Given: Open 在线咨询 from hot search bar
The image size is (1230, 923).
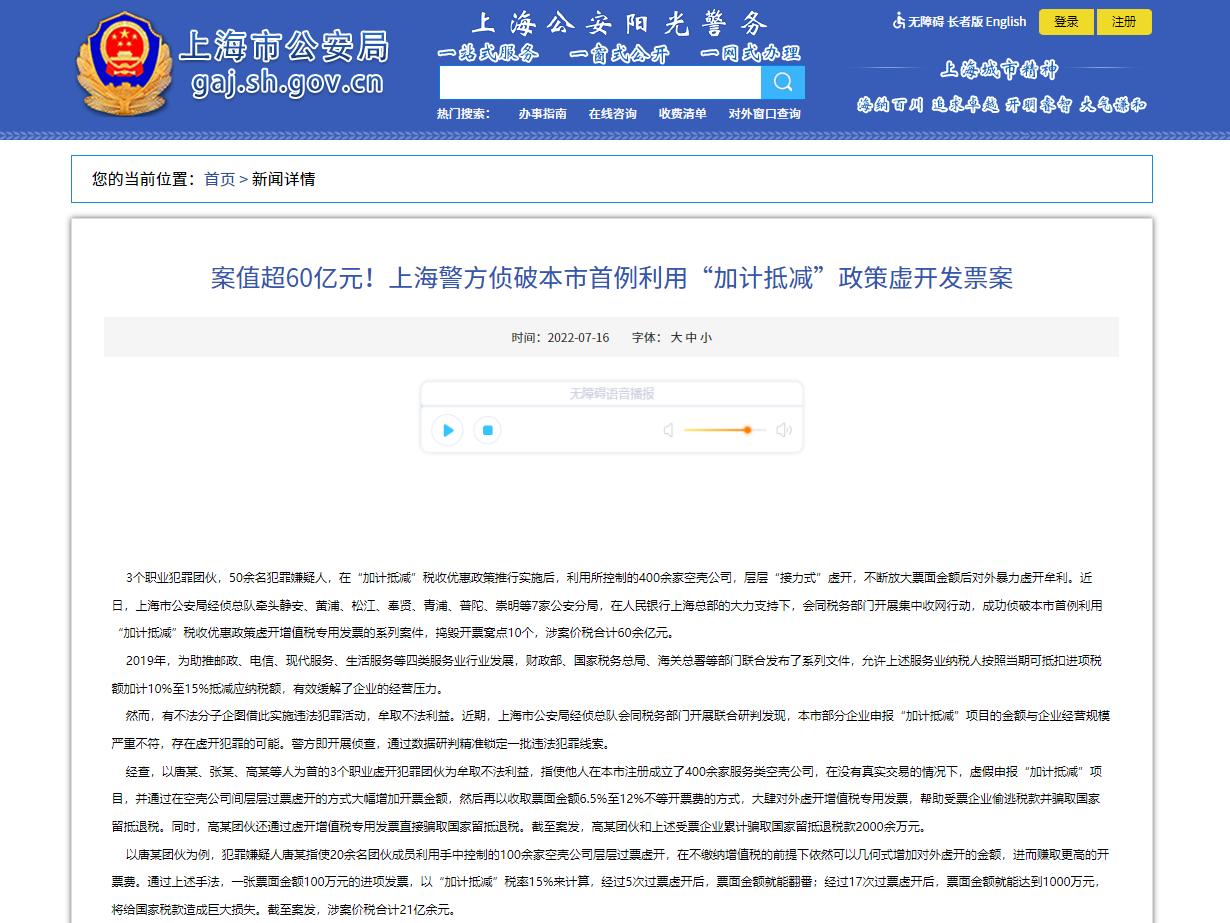Looking at the screenshot, I should click(x=613, y=113).
